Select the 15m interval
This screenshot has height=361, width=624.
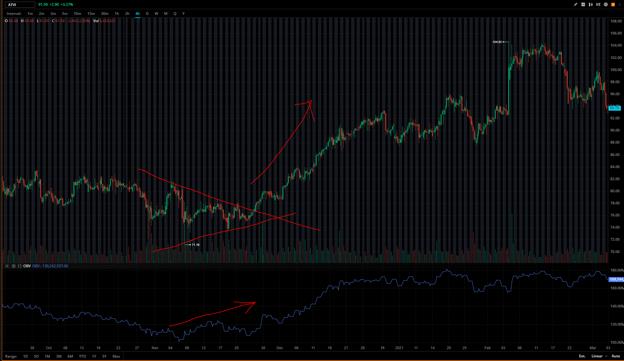91,14
